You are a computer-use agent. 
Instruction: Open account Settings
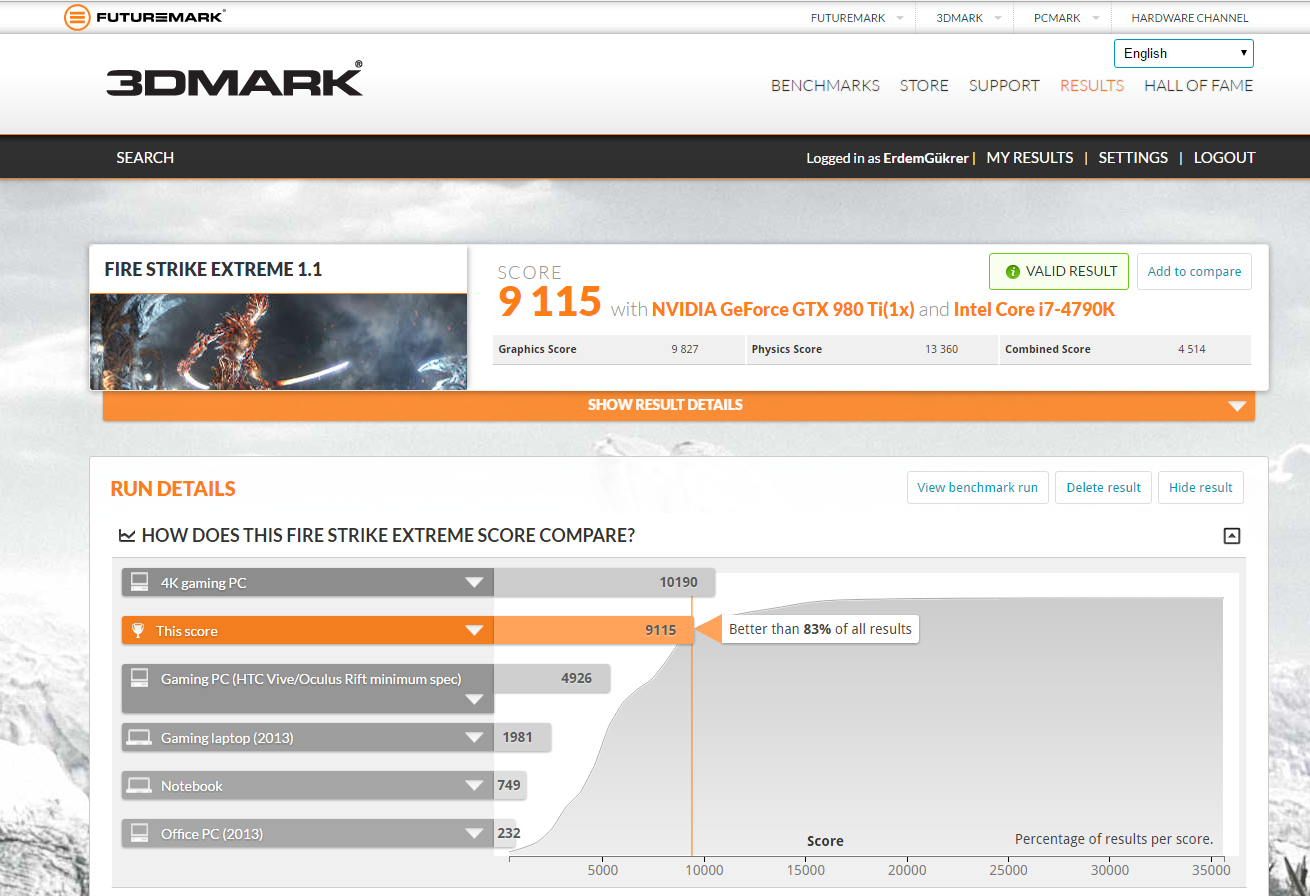[x=1133, y=158]
